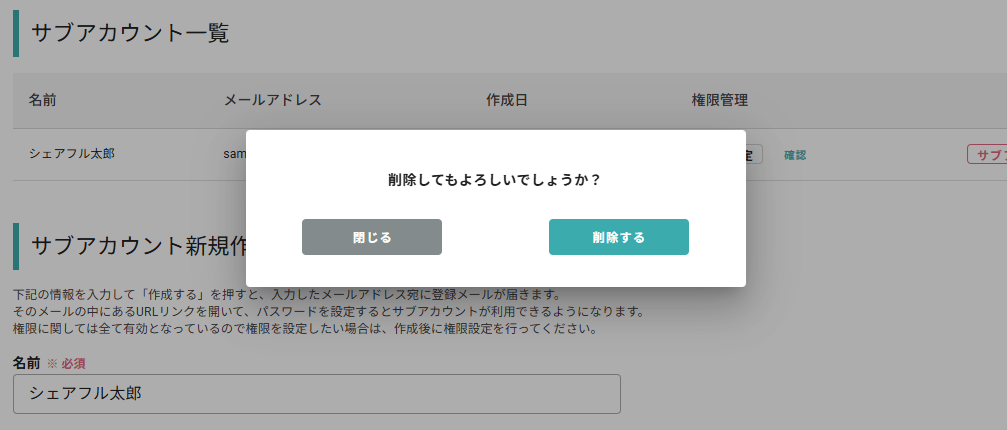Click the 作成日 column header

(x=506, y=100)
